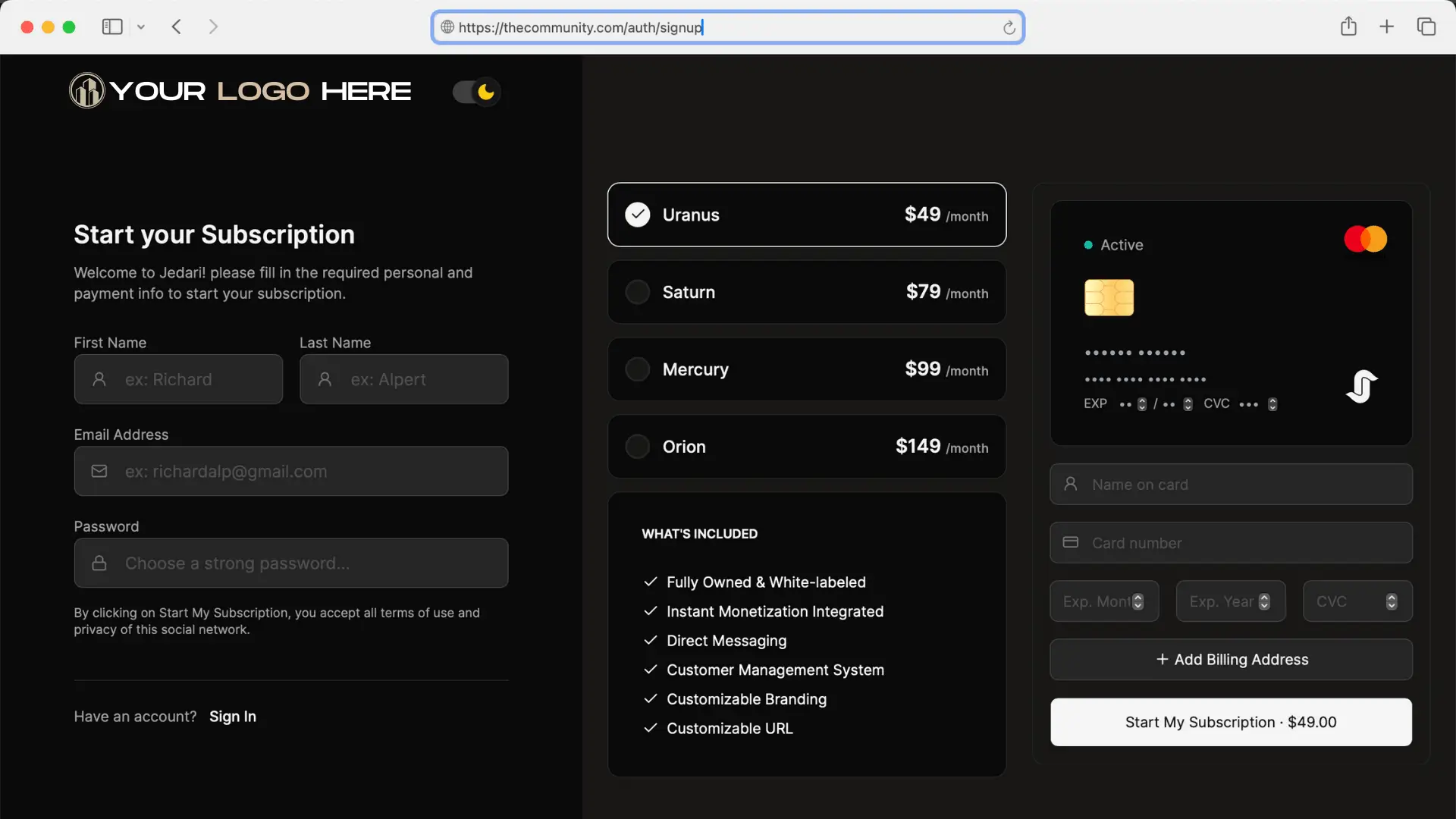Click the envelope icon in email field

(99, 471)
